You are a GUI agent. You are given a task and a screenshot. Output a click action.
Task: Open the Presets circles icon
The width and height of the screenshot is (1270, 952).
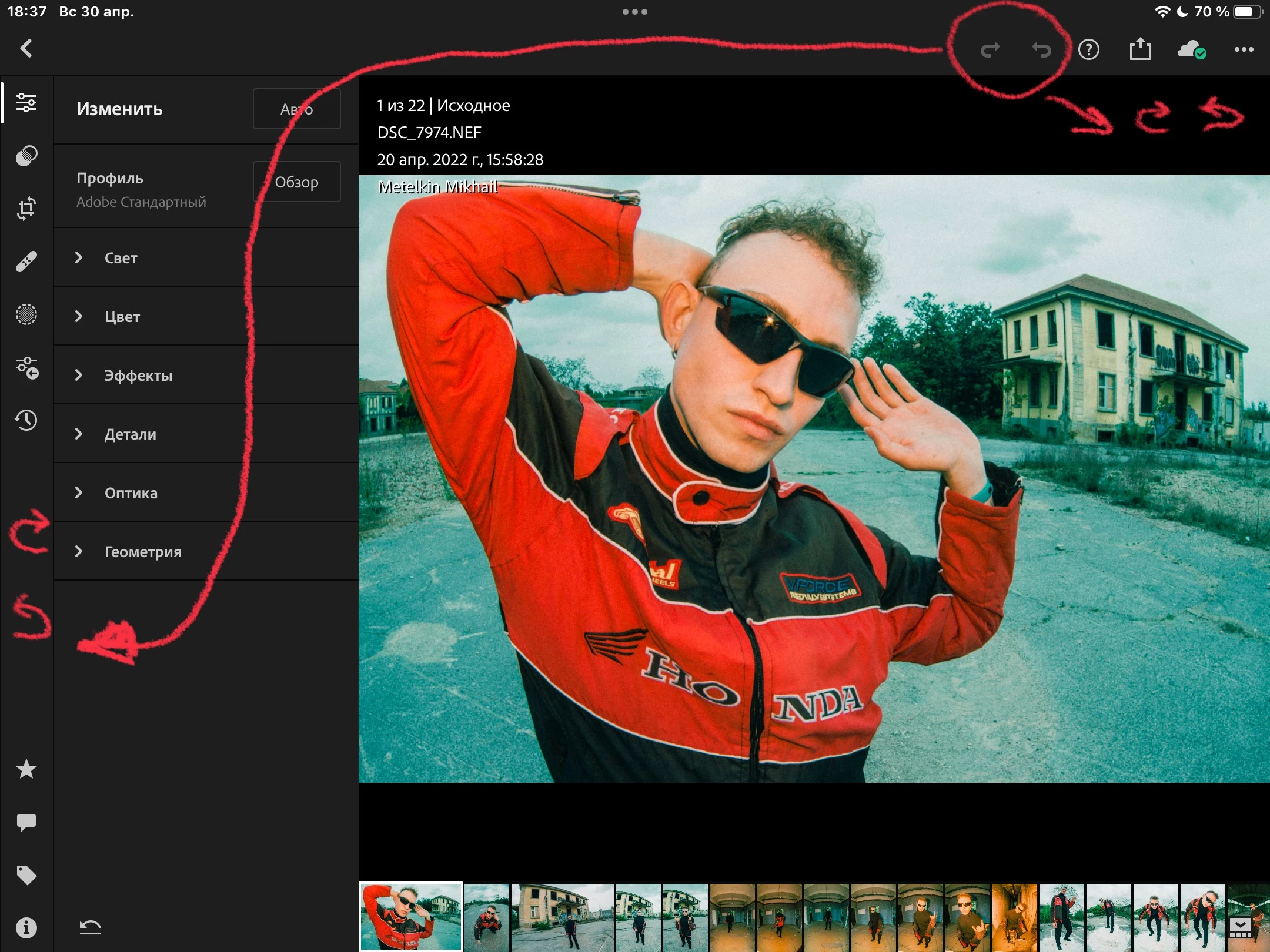[x=26, y=156]
